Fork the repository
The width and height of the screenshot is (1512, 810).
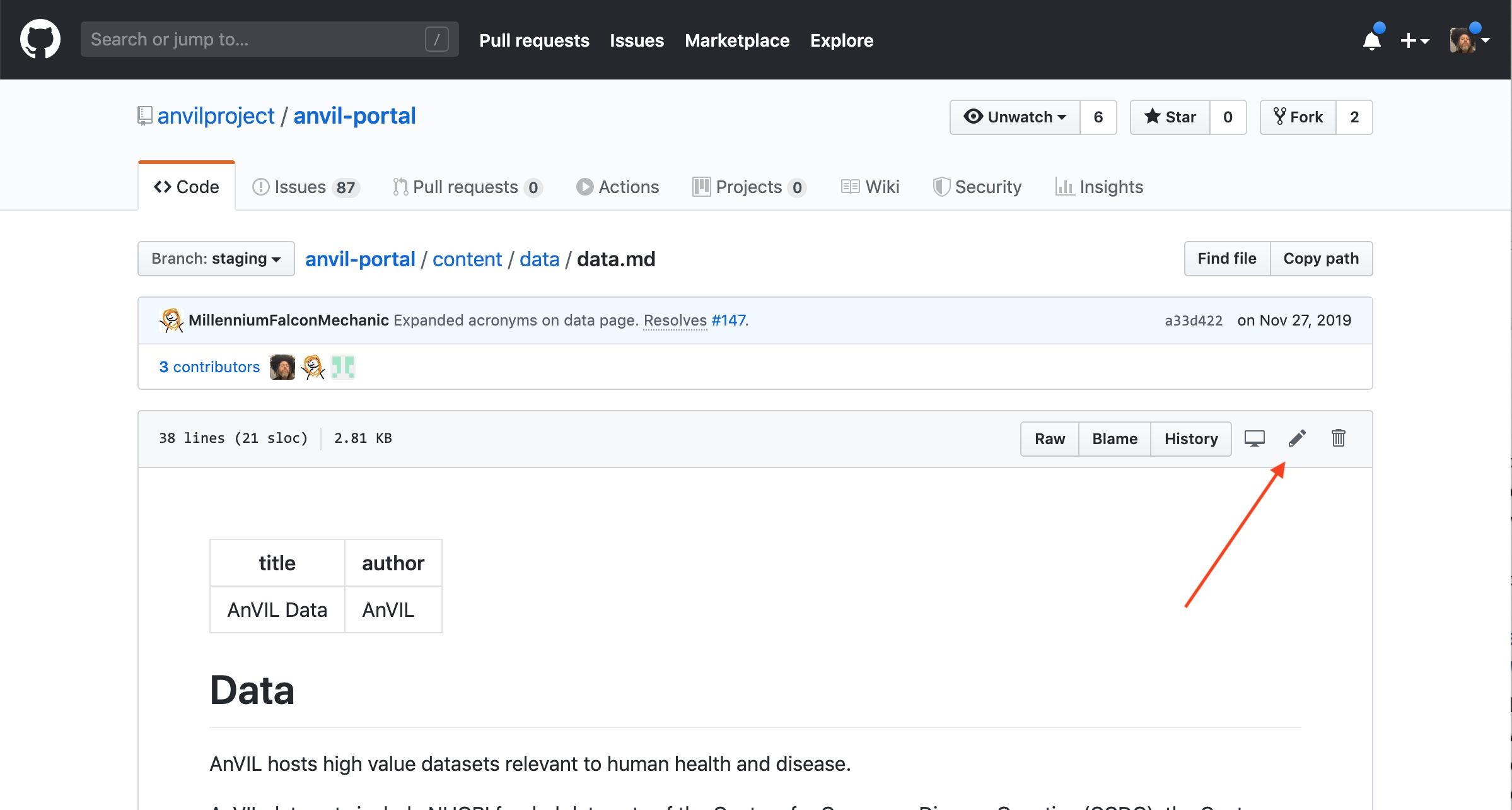coord(1298,117)
